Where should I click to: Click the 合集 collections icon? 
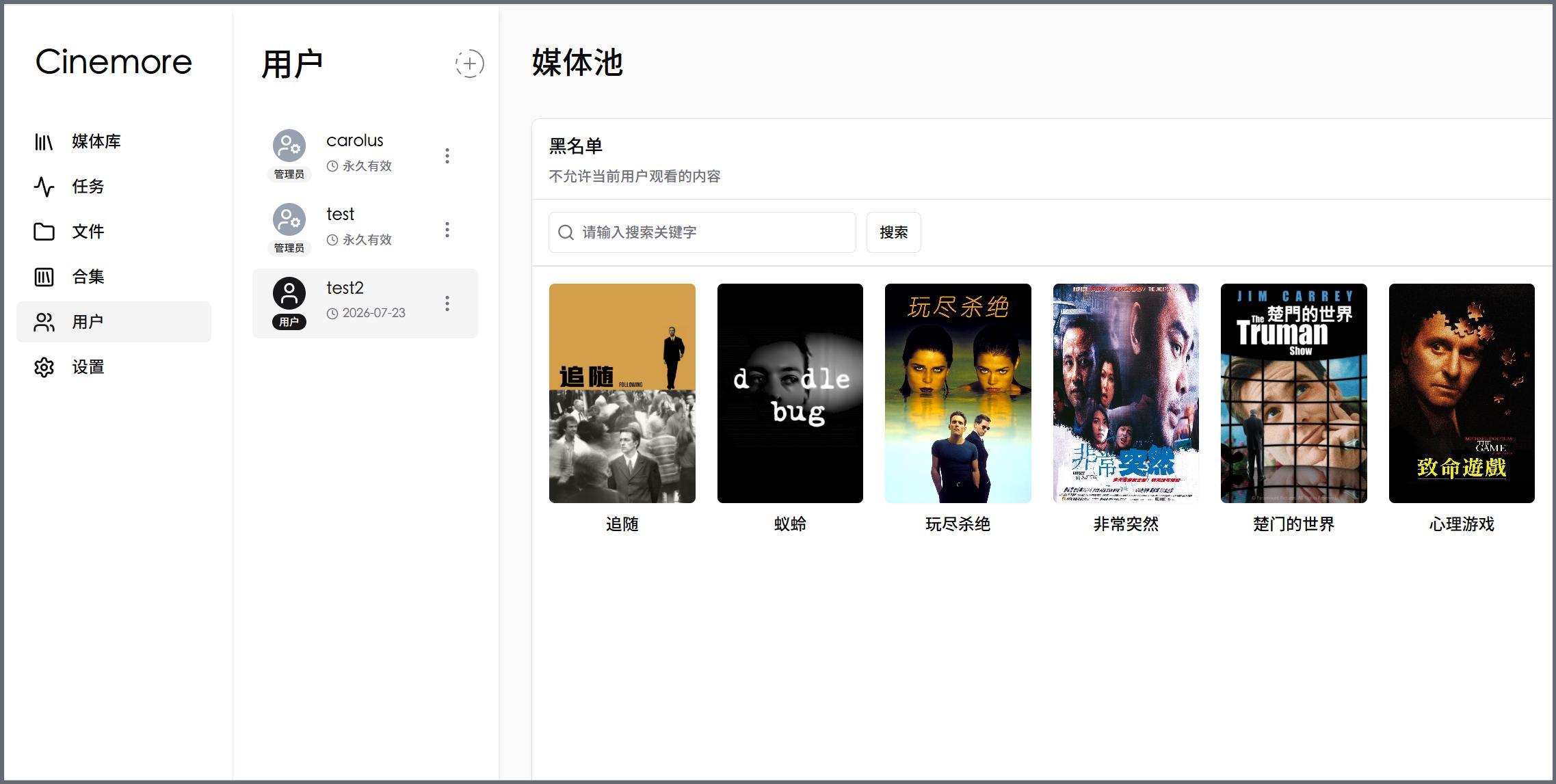(x=44, y=276)
